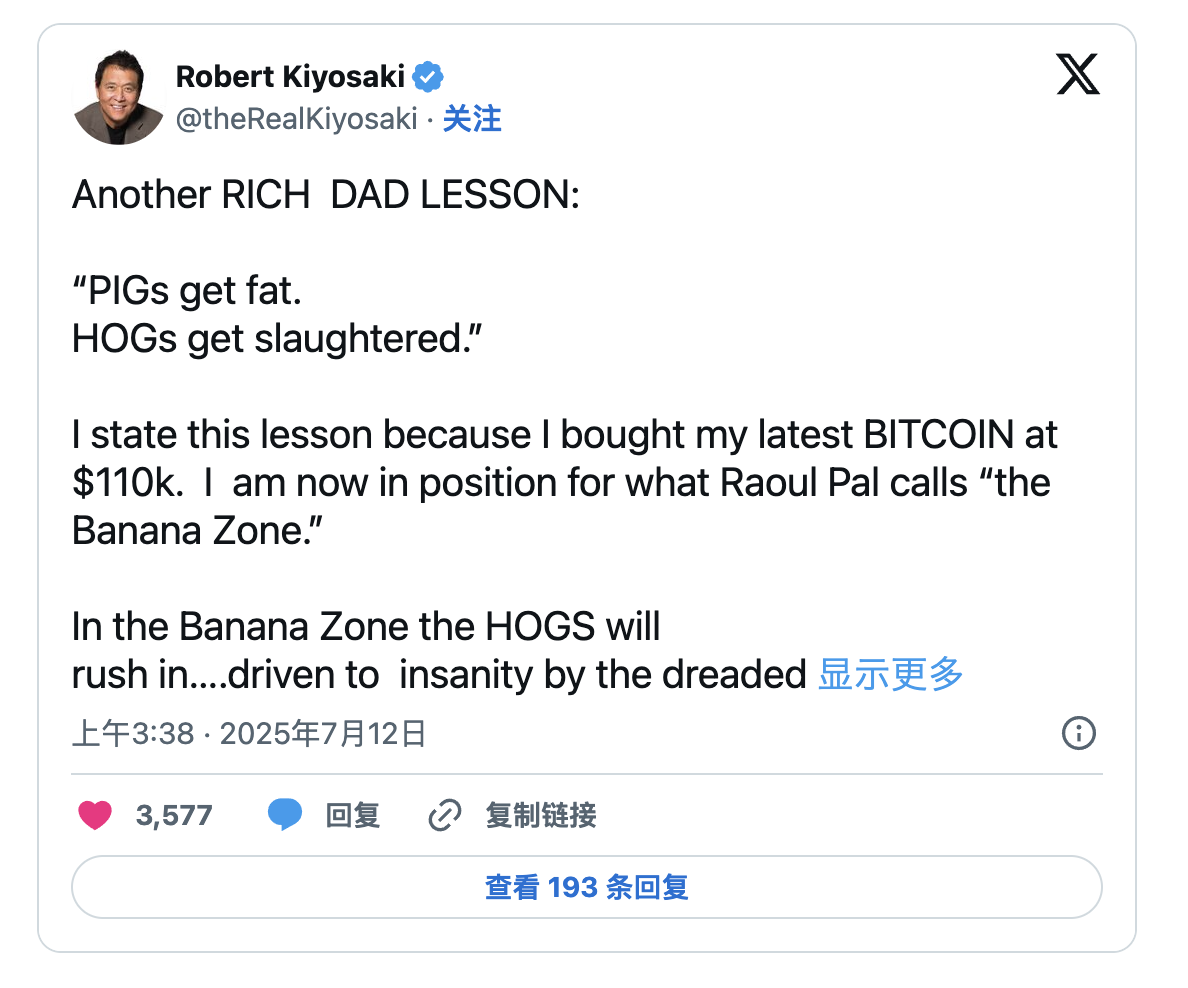Click the Robert Kiyosaki display name
Viewport: 1188px width, 988px height.
point(290,76)
